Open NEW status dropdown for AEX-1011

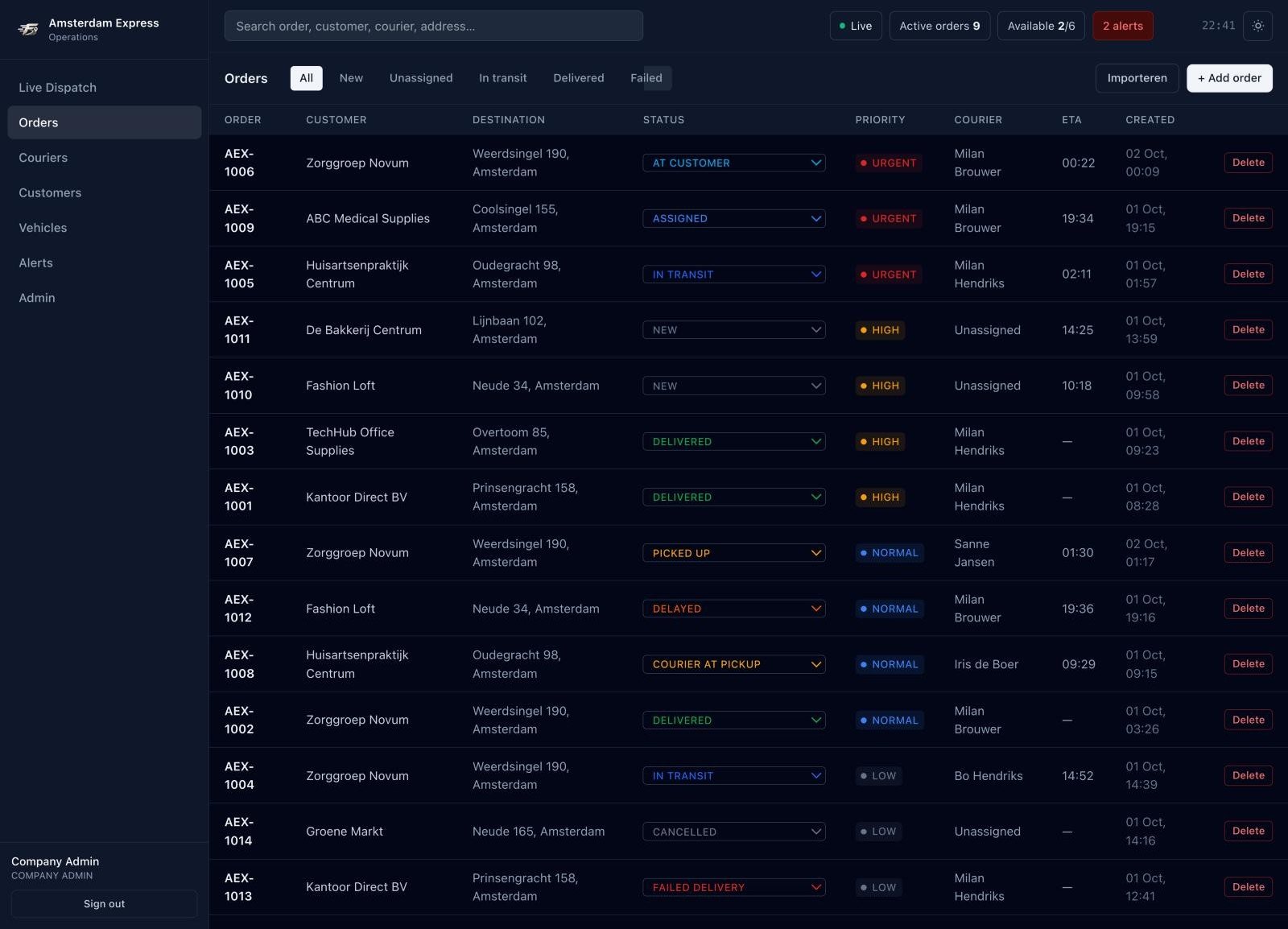tap(733, 330)
